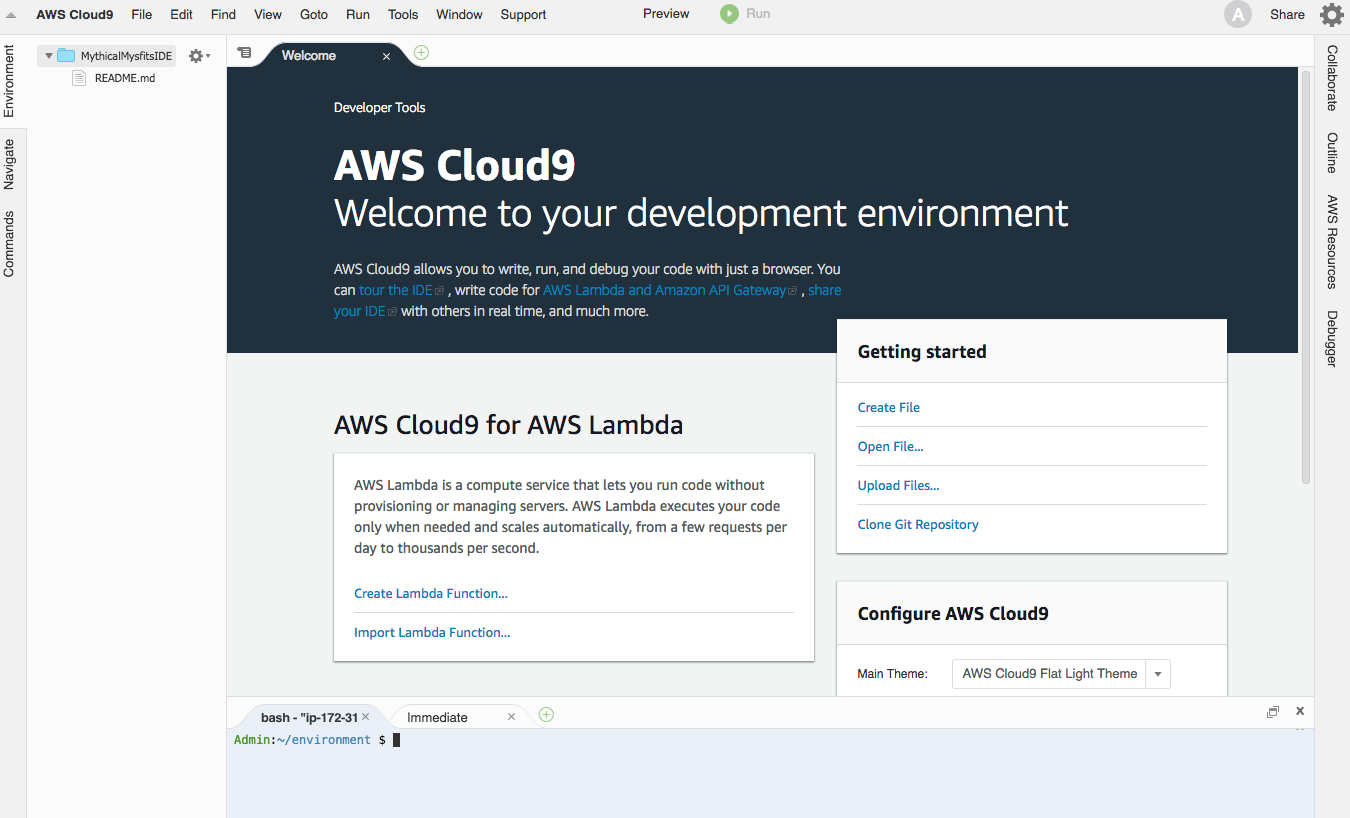Image resolution: width=1350 pixels, height=818 pixels.
Task: Open the Navigate side panel
Action: (9, 164)
